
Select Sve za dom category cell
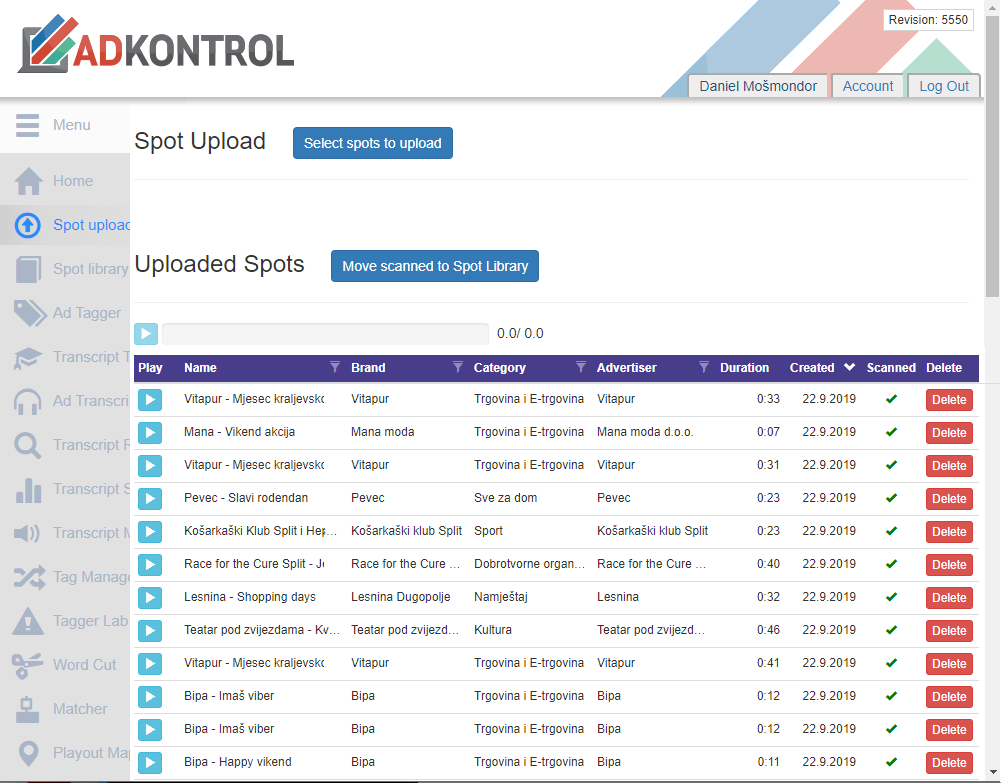click(505, 498)
